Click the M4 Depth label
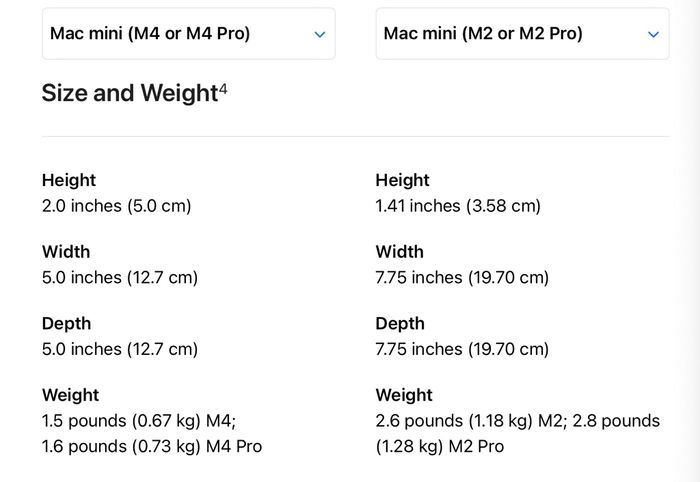 [x=67, y=324]
